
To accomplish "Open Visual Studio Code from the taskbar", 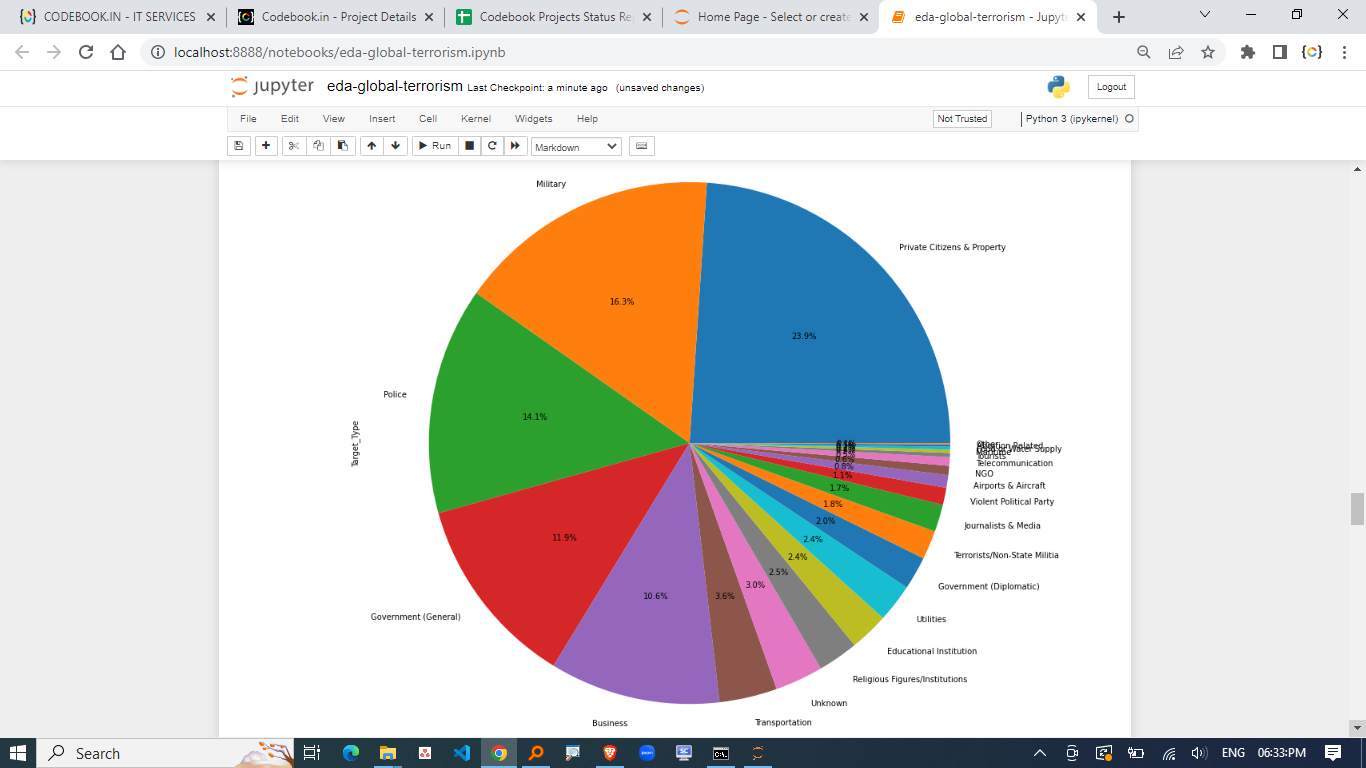I will 461,753.
